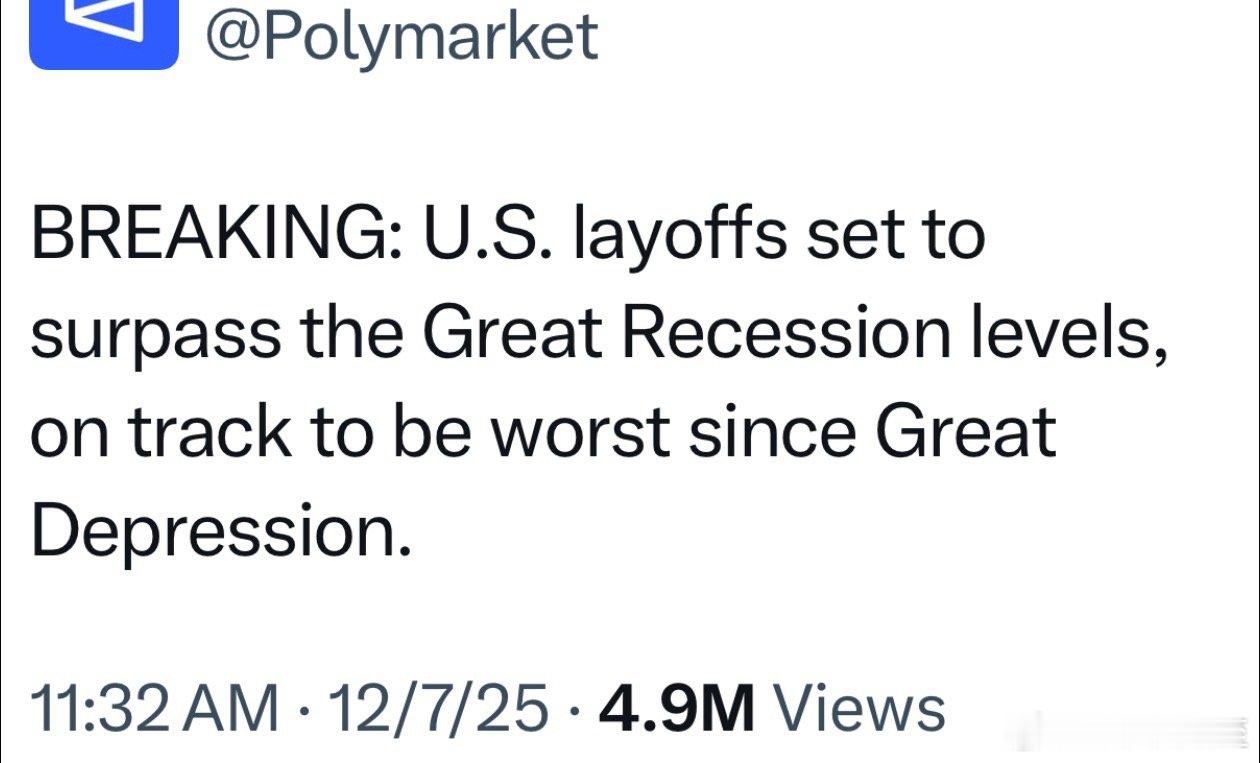This screenshot has width=1260, height=763.
Task: Click the faint watermark at bottom right
Action: point(1130,730)
